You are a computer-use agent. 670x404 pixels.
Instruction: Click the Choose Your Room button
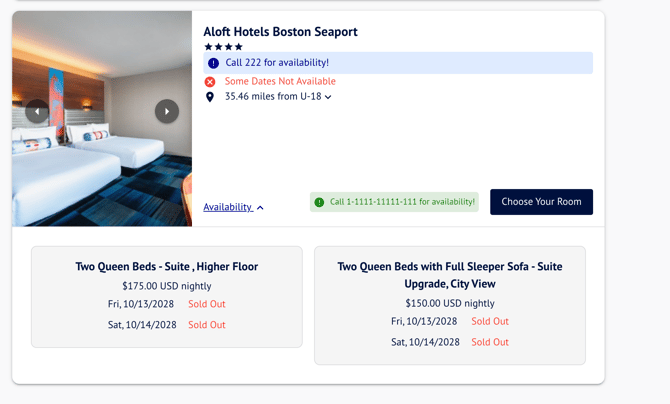coord(541,202)
